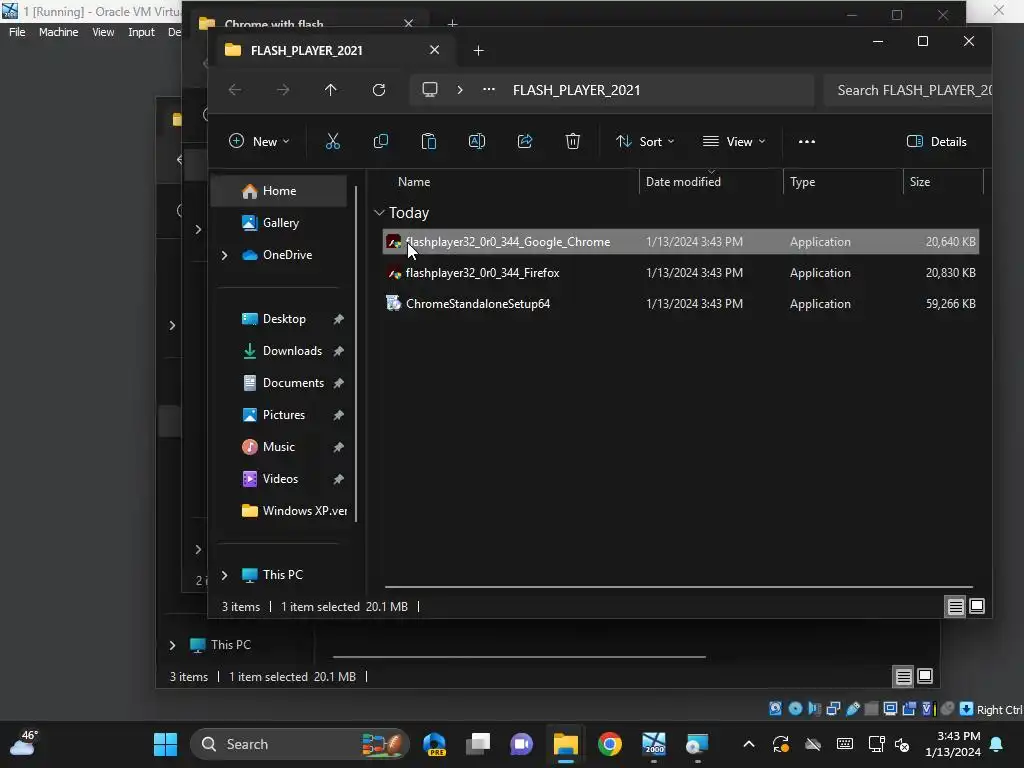The image size is (1024, 768).
Task: Open the New dropdown menu
Action: (x=259, y=141)
